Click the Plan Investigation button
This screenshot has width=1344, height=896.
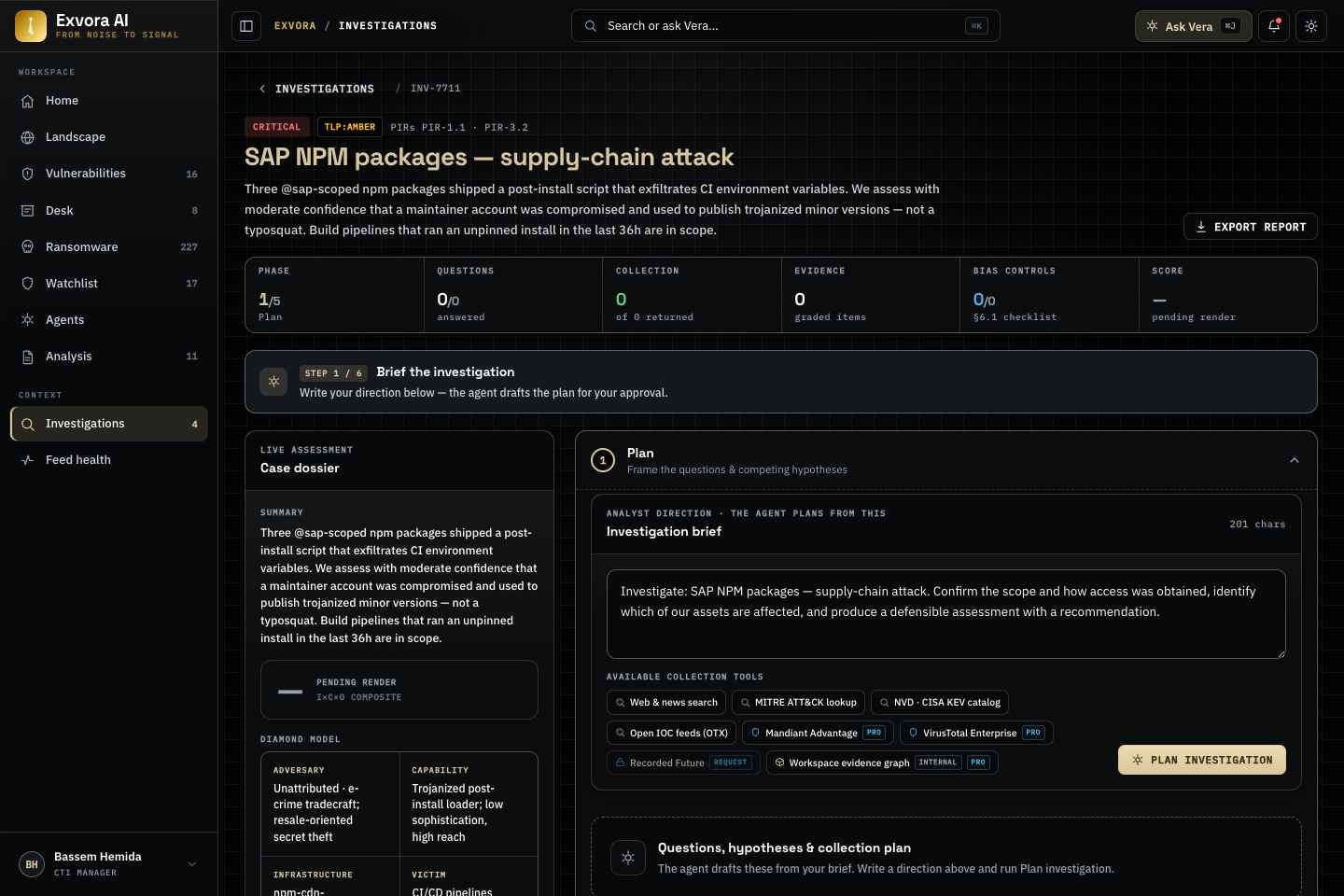click(1202, 760)
